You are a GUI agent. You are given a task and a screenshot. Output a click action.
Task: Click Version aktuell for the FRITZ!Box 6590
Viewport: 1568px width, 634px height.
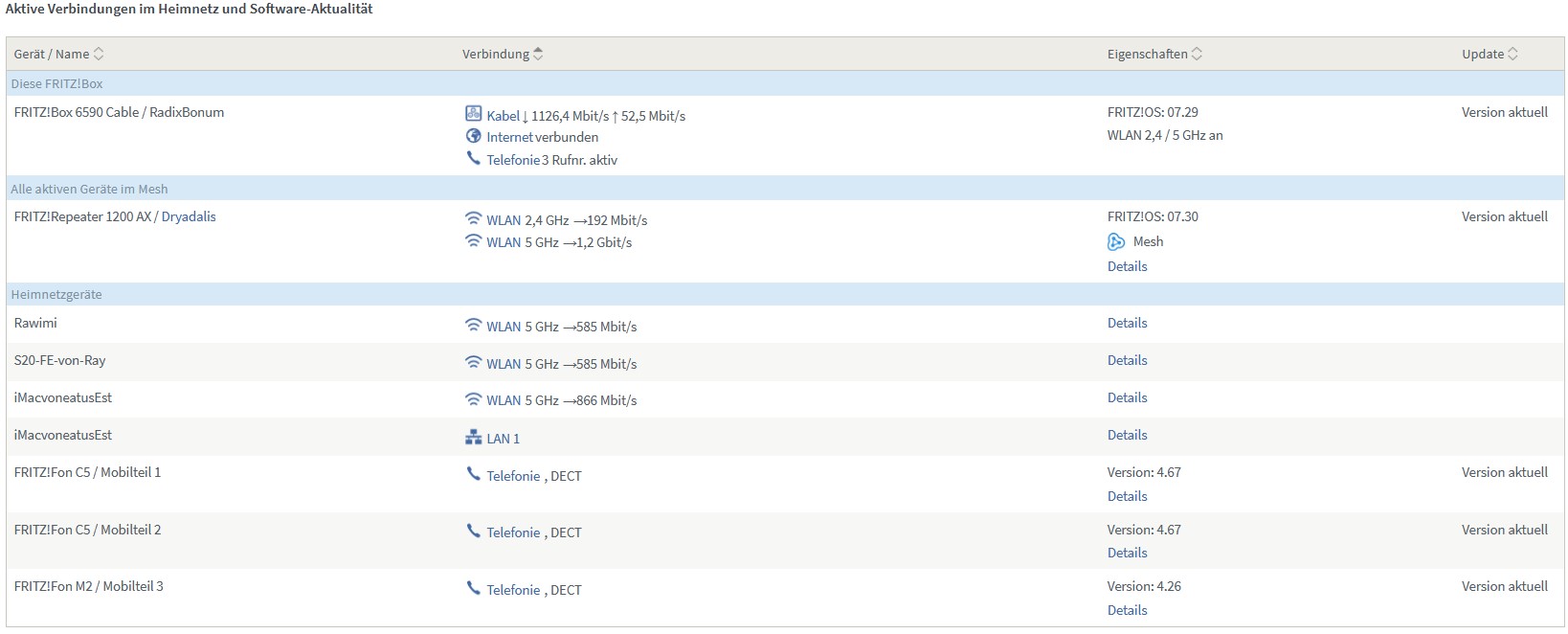point(1504,112)
